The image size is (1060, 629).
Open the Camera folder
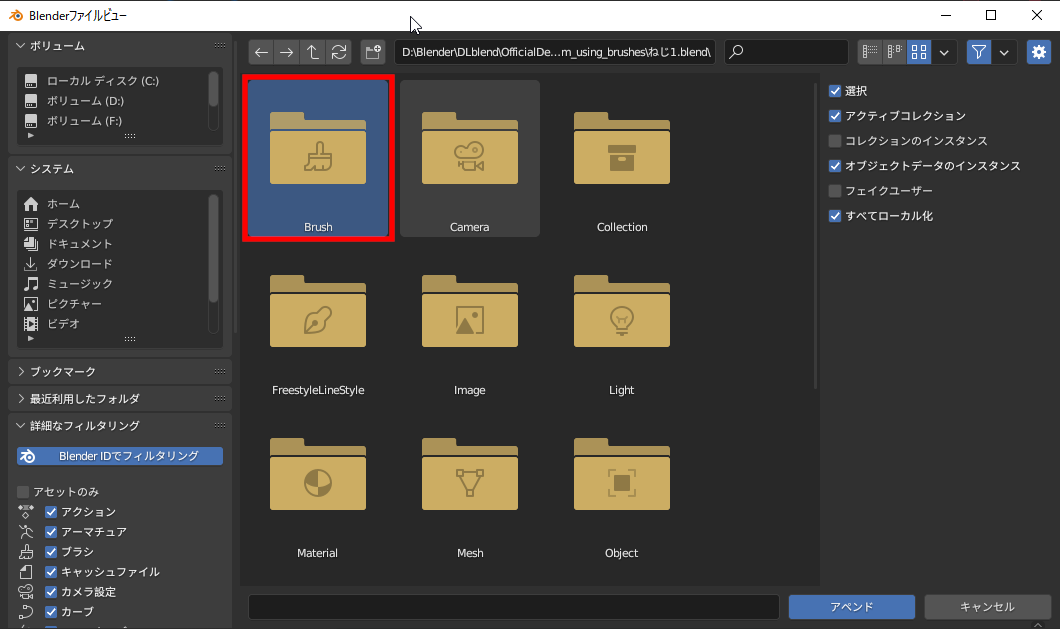(x=470, y=158)
